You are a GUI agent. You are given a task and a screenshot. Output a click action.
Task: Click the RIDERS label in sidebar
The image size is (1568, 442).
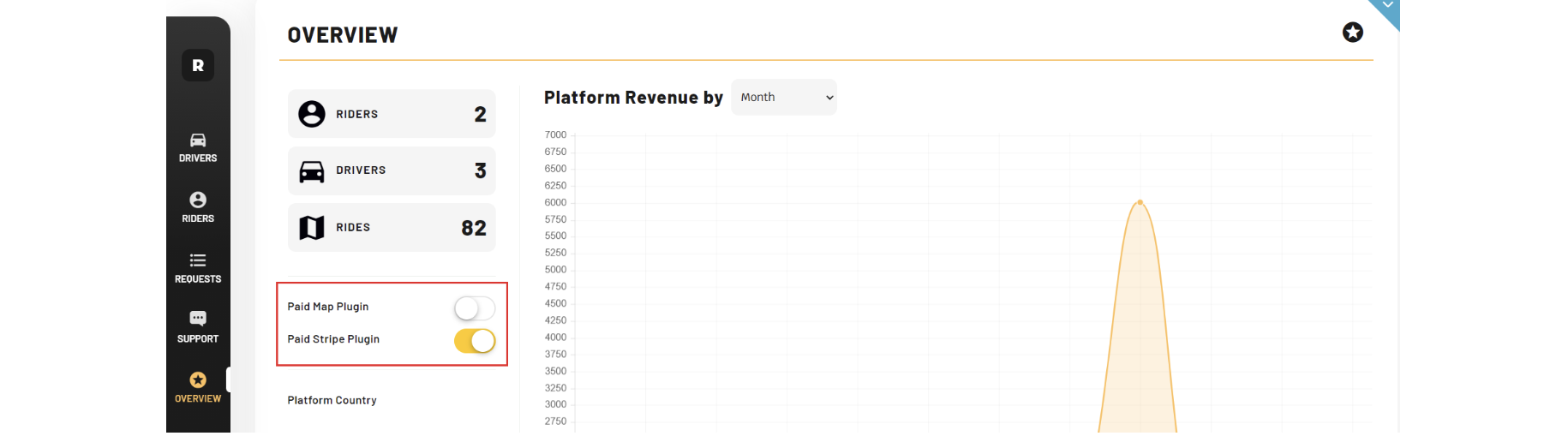tap(198, 219)
